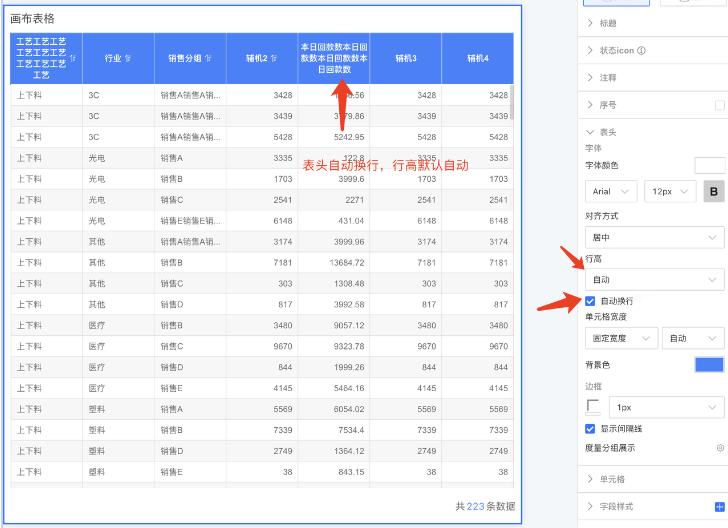728x528 pixels.
Task: Click the 本日回款数 column header
Action: pos(334,58)
